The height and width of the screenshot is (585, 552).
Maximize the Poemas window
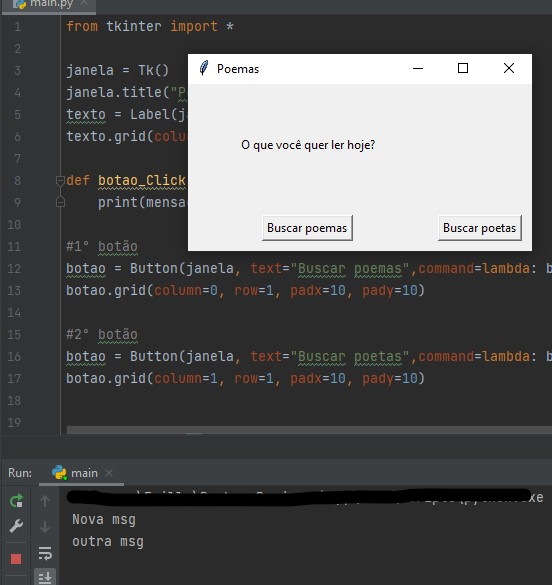coord(463,68)
